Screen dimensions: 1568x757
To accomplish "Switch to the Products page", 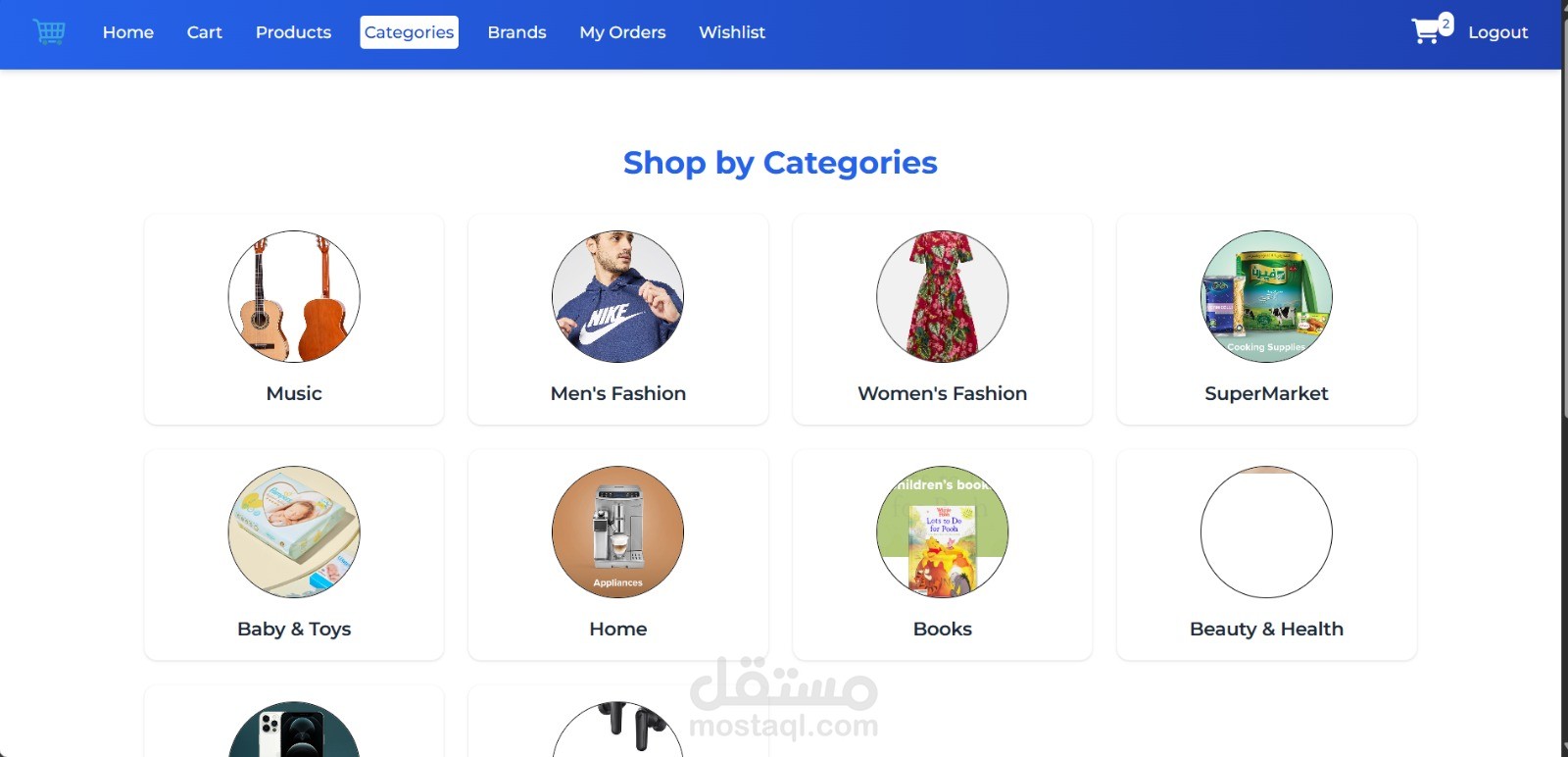I will (x=293, y=32).
